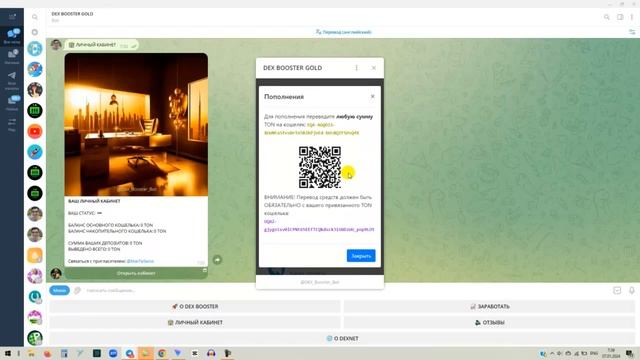Open the red YouTube avatar chat

pyautogui.click(x=35, y=131)
